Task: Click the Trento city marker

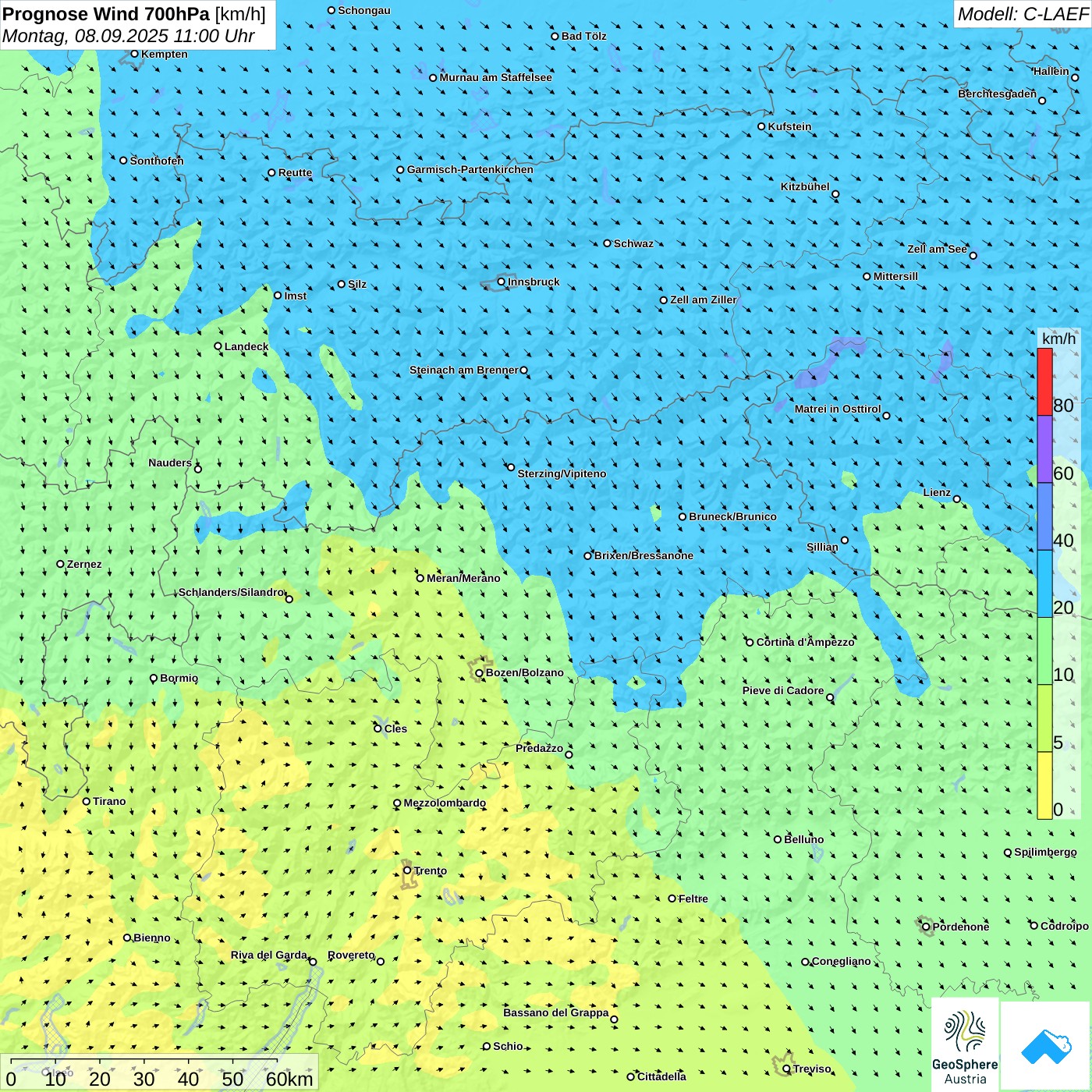Action: tap(407, 870)
